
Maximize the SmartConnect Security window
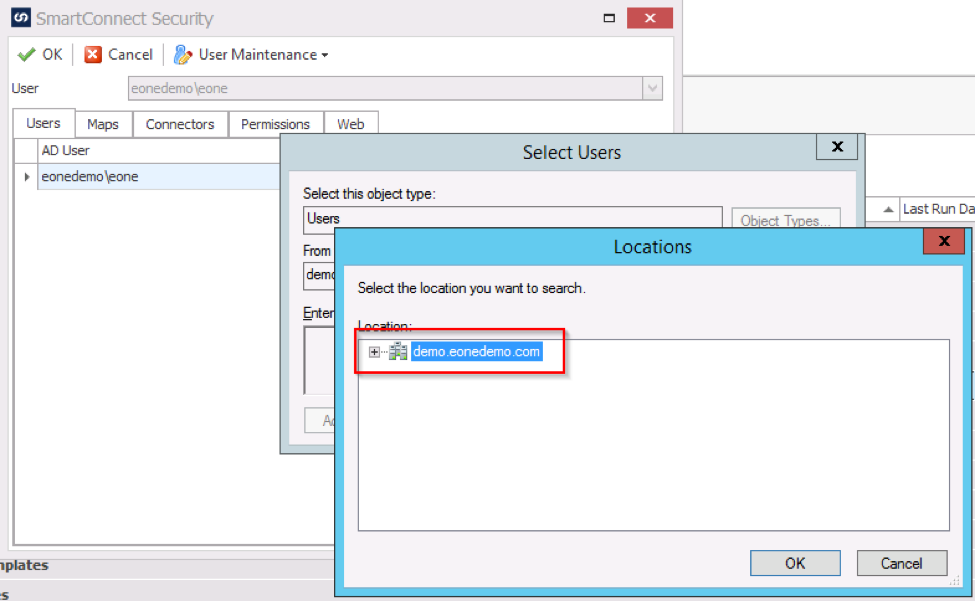[609, 18]
